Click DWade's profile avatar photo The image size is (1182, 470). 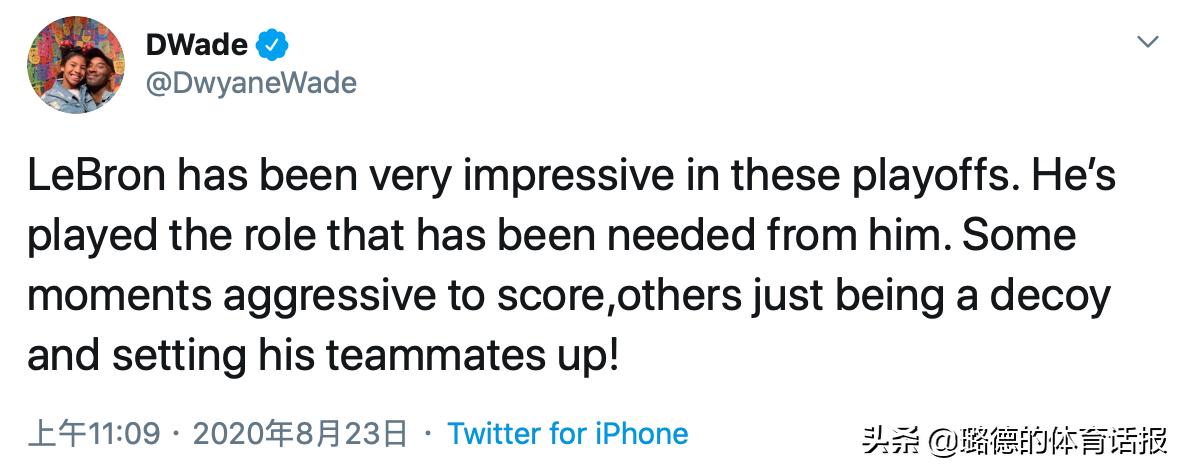click(76, 66)
